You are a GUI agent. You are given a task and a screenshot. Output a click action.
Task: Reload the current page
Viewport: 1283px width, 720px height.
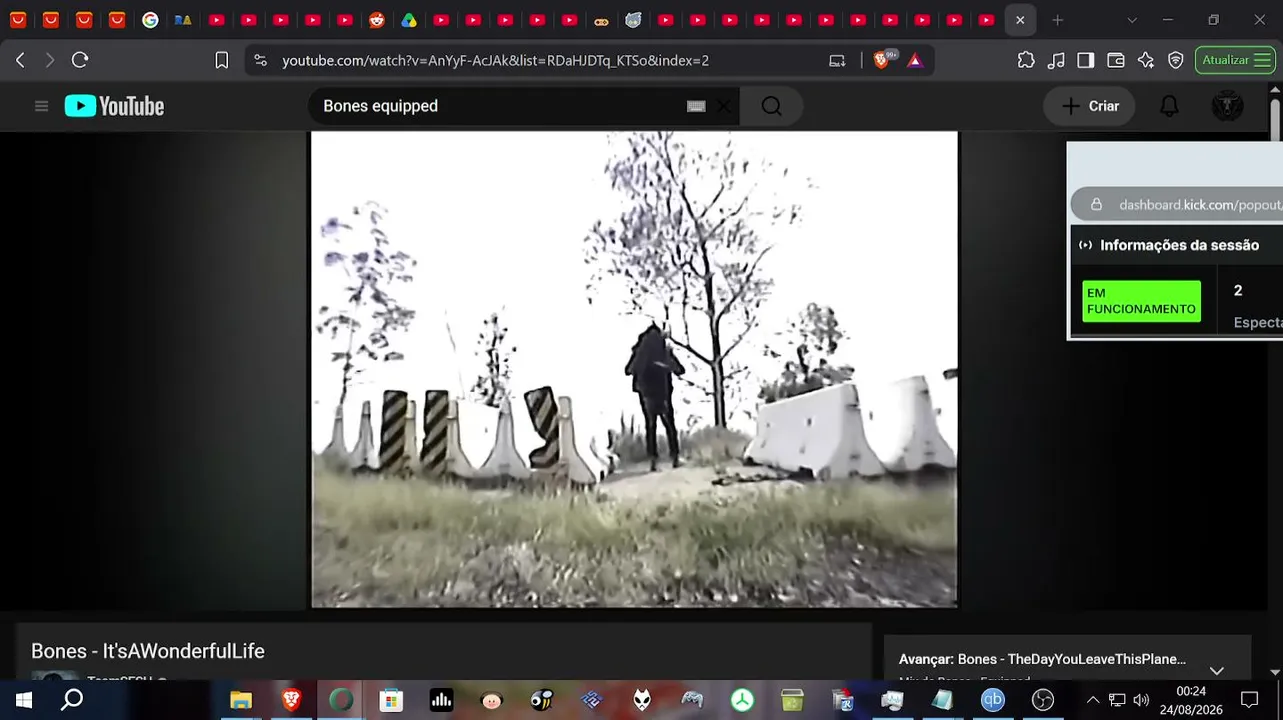80,60
